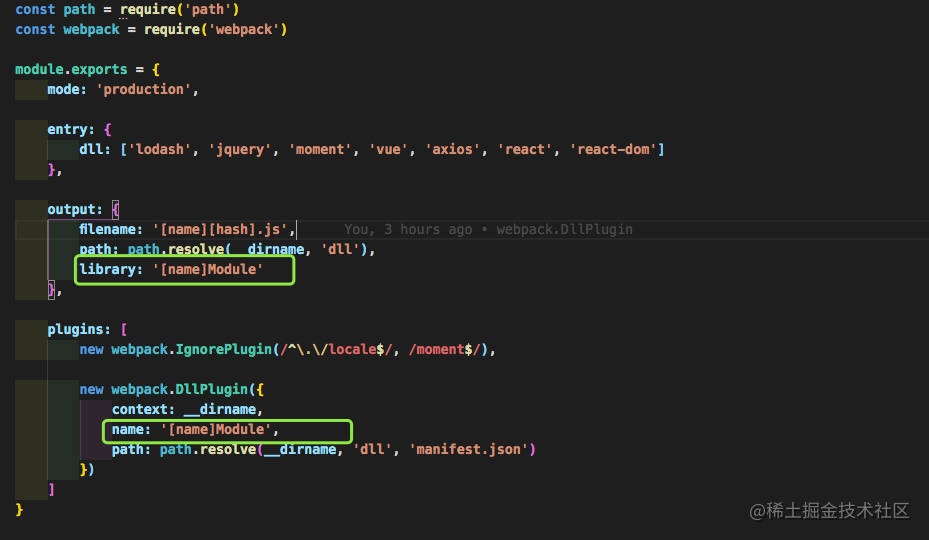The image size is (929, 540).
Task: Click 'react-dom' in the dll array
Action: (613, 149)
